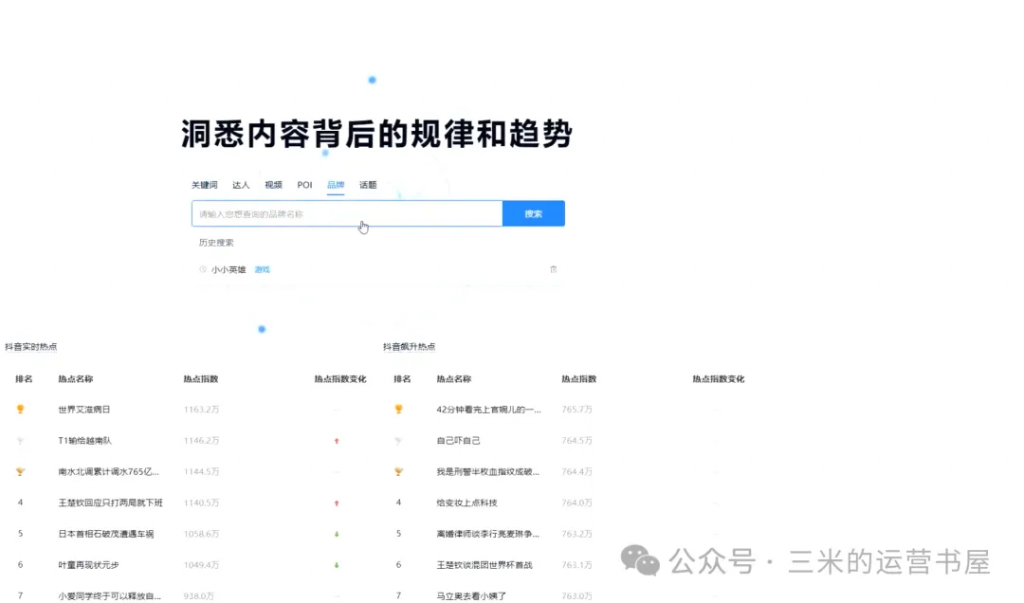Image resolution: width=1024 pixels, height=603 pixels.
Task: Select 小小英雄 from search history
Action: [x=228, y=269]
